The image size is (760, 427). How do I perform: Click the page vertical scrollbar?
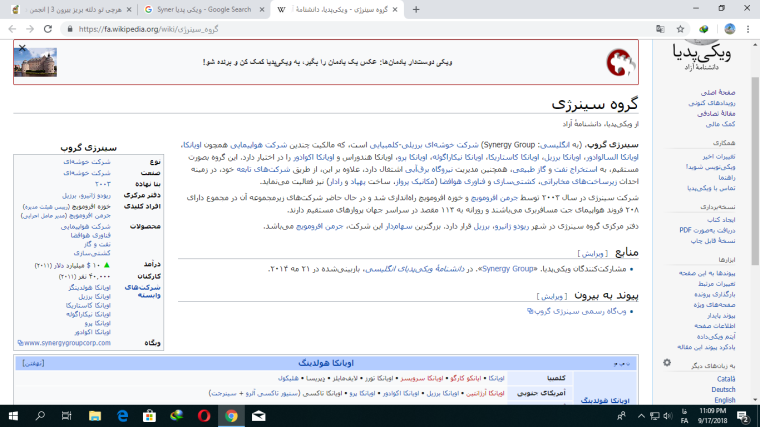[x=755, y=170]
